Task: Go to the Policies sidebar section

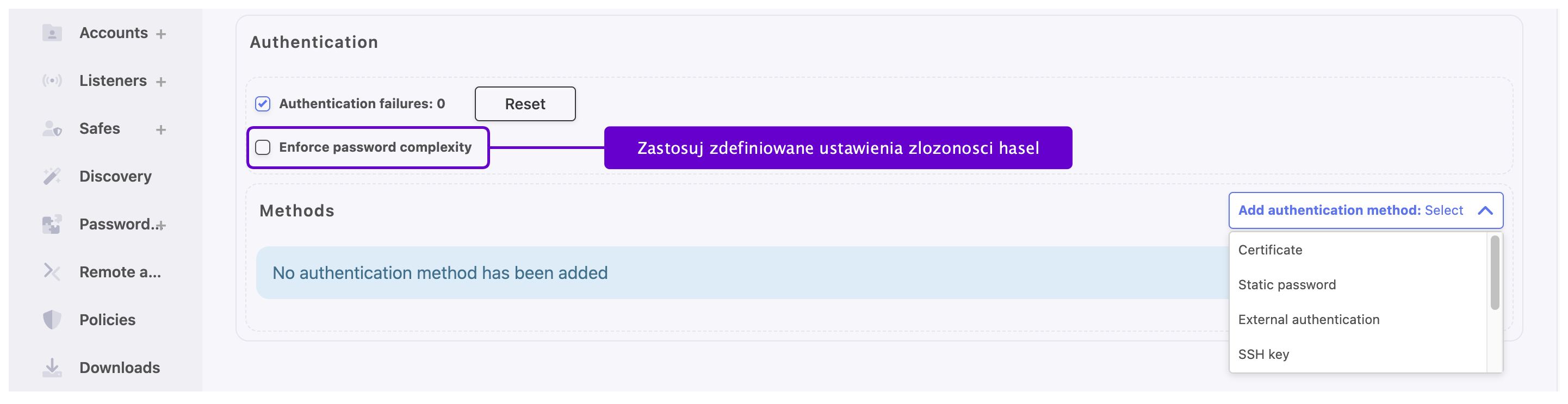Action: pos(107,320)
